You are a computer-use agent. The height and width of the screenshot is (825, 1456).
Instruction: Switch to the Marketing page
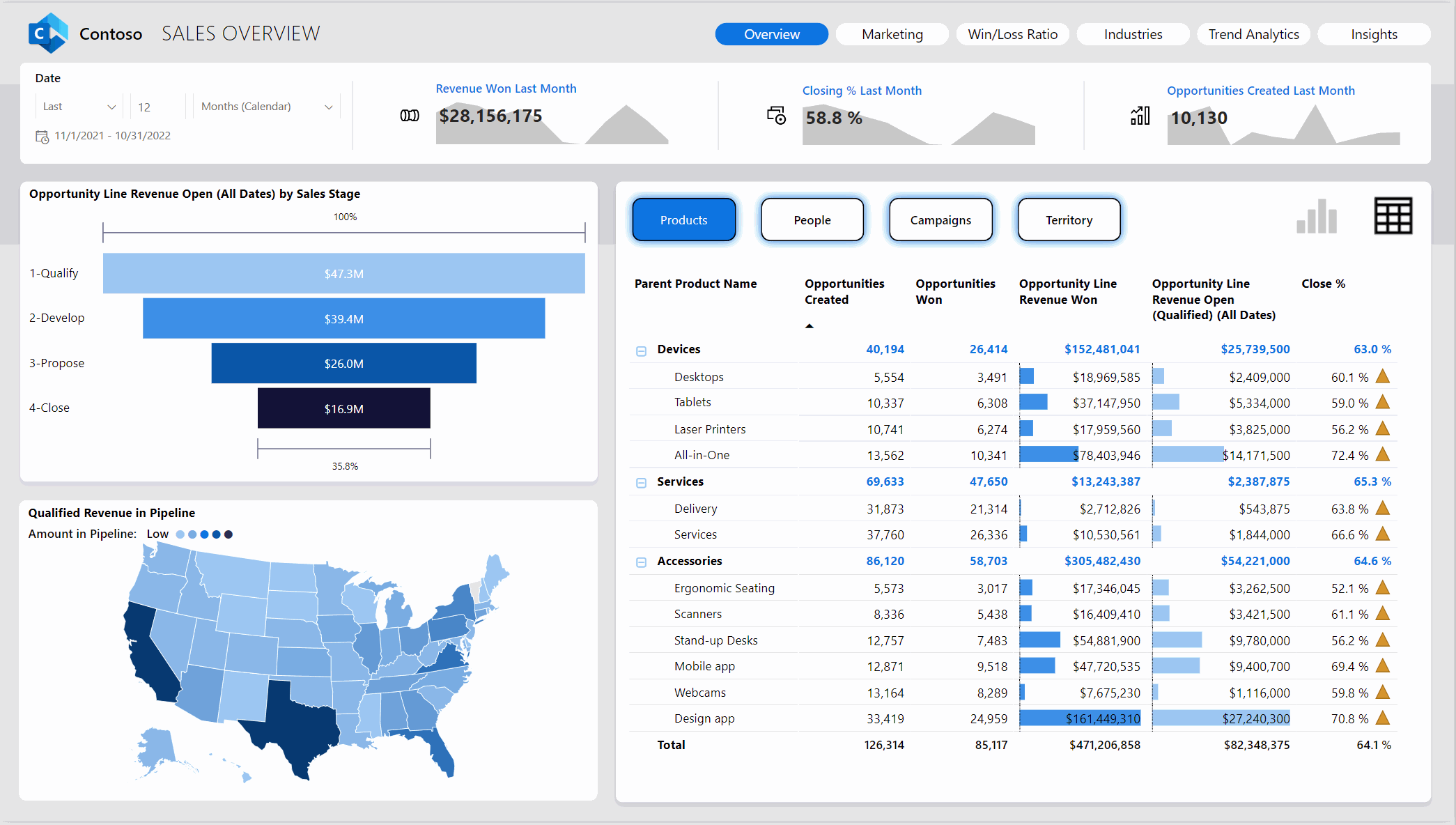point(892,33)
